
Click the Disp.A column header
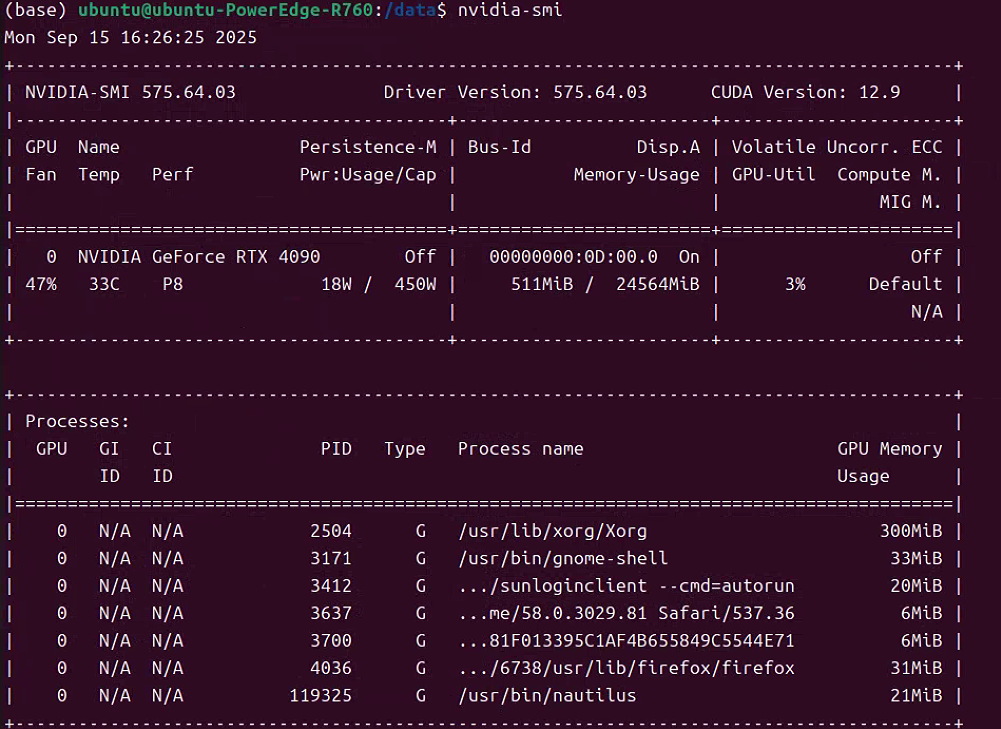668,147
